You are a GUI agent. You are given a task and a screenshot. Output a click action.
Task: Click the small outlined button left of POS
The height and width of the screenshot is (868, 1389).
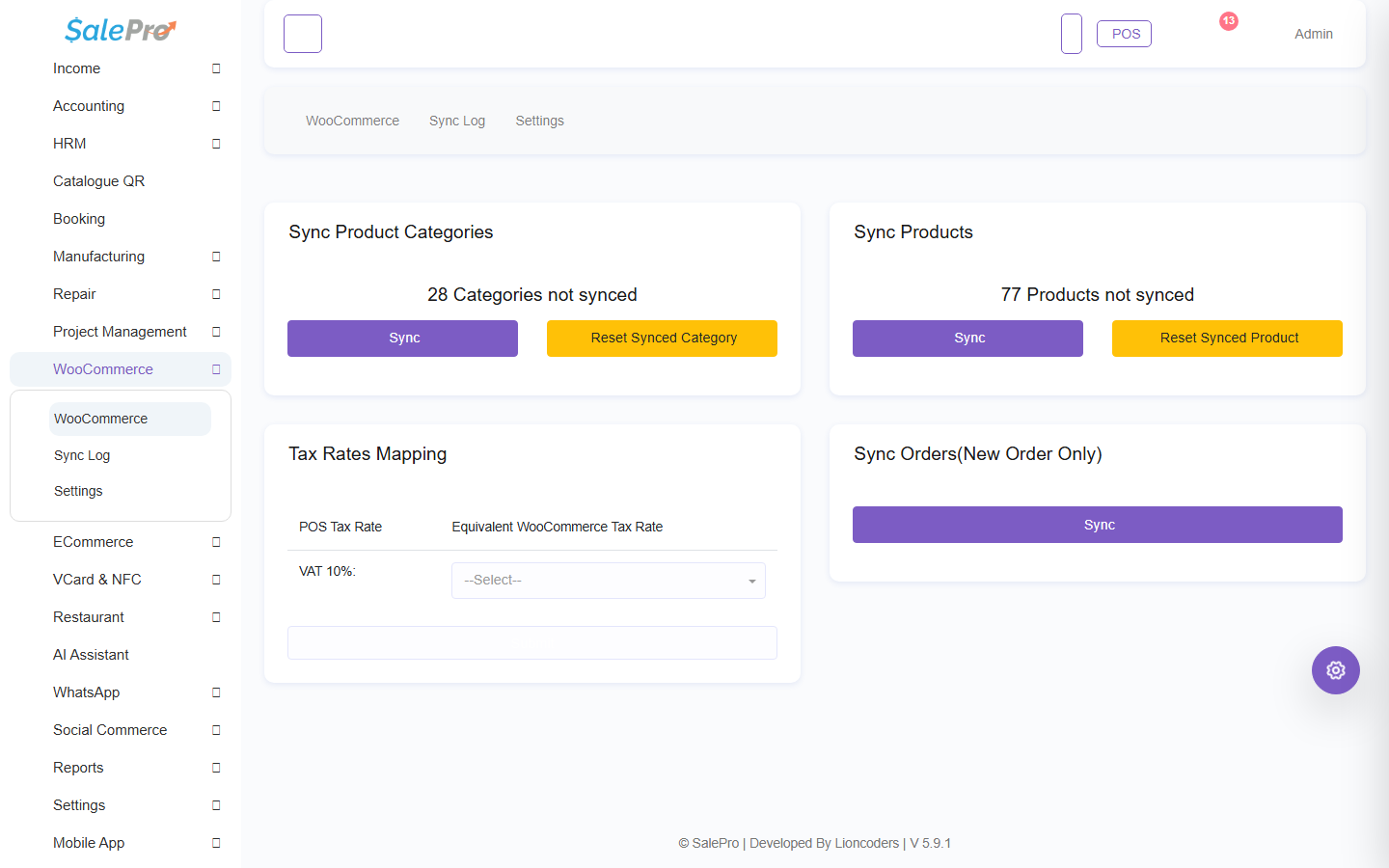1072,34
